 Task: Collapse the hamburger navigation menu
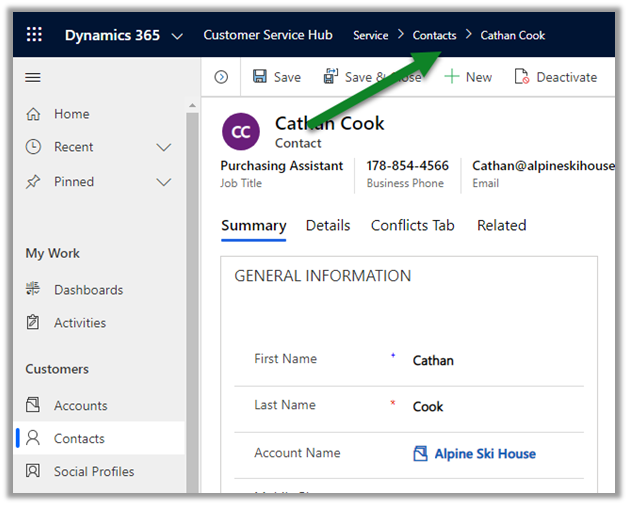33,77
